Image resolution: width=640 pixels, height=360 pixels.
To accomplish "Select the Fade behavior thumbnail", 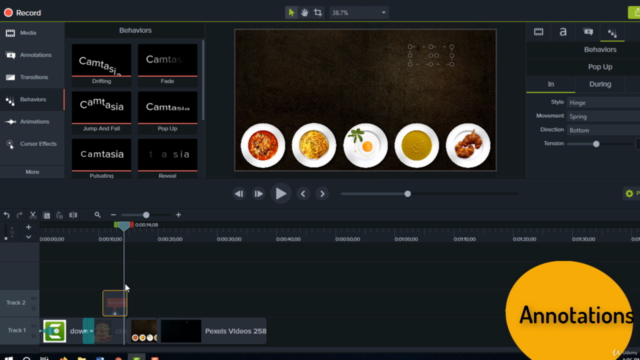I will pos(167,64).
